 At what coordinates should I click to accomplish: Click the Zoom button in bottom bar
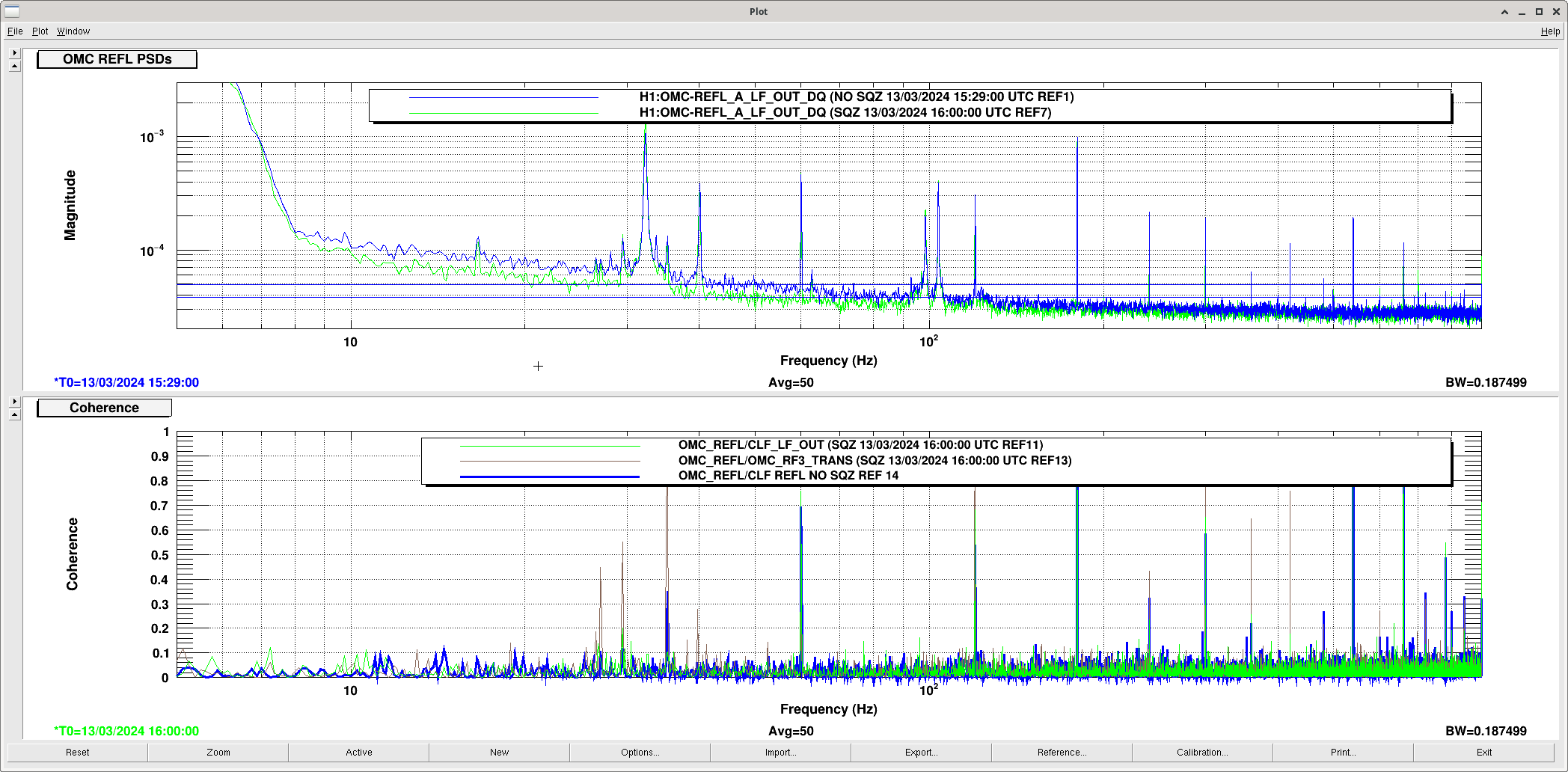click(218, 753)
